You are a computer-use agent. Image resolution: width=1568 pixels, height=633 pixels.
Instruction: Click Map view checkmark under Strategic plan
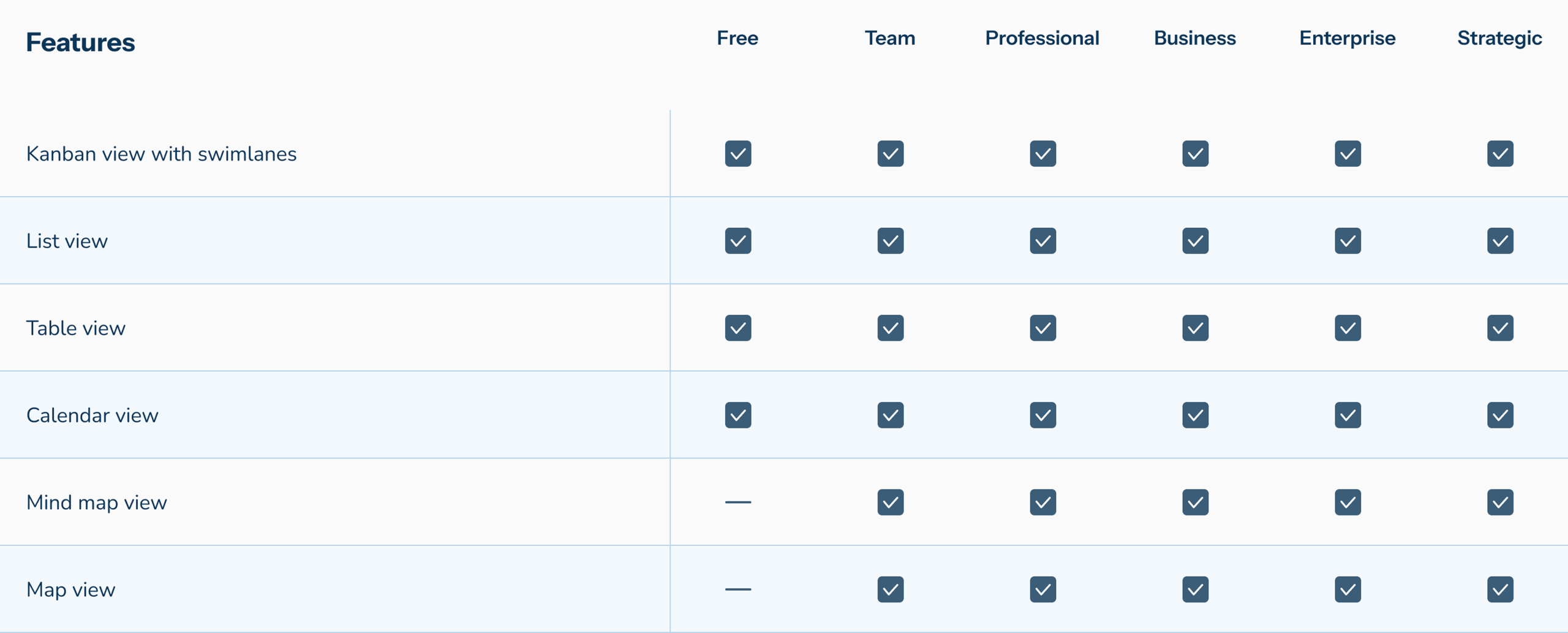click(1500, 589)
